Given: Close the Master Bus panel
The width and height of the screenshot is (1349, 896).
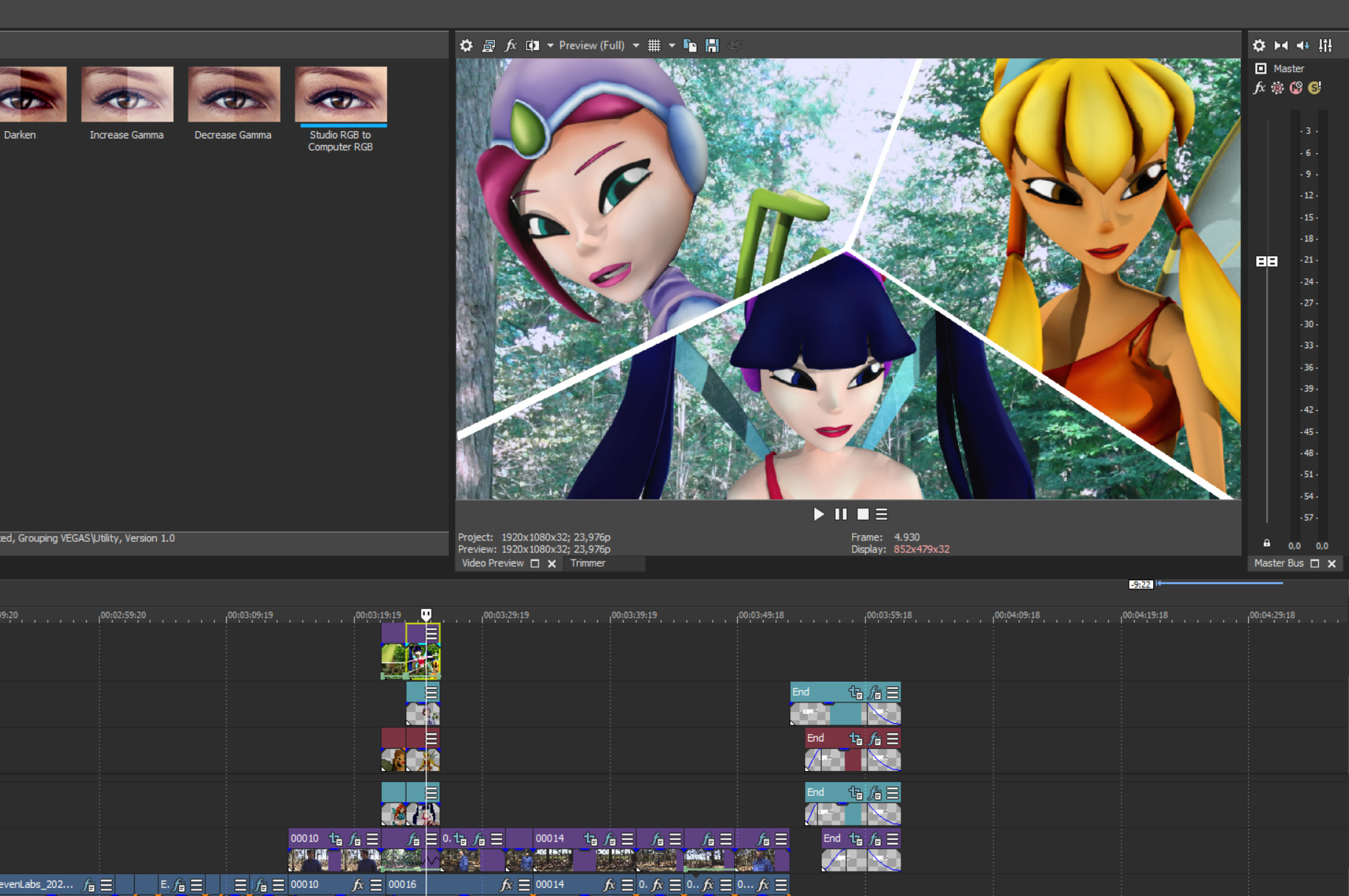Looking at the screenshot, I should click(x=1332, y=563).
